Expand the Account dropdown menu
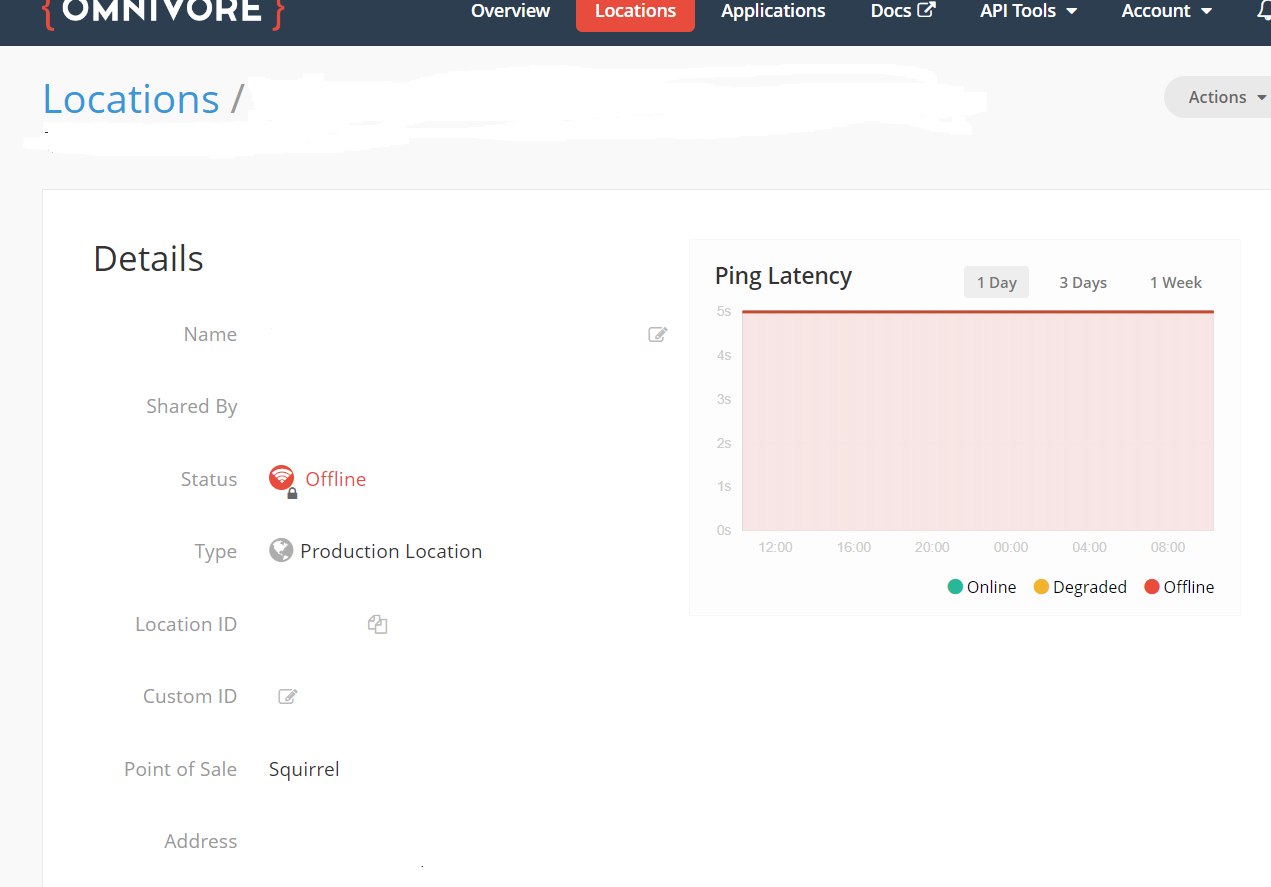Screen dimensions: 1271x887 coord(1166,11)
